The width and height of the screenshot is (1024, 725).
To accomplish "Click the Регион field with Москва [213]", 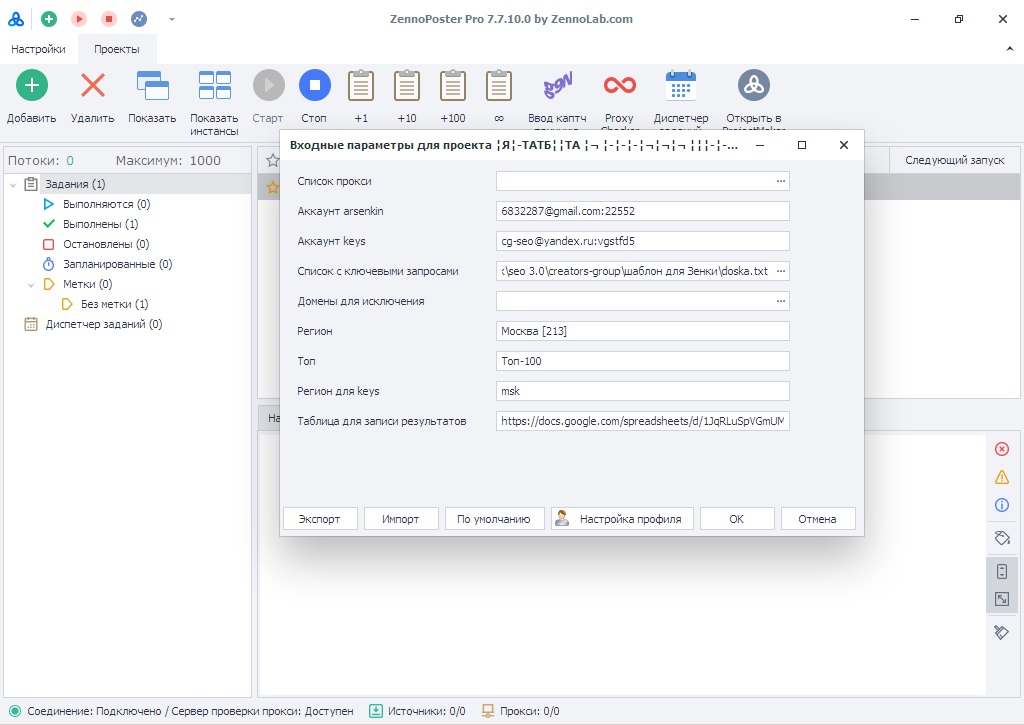I will point(643,331).
